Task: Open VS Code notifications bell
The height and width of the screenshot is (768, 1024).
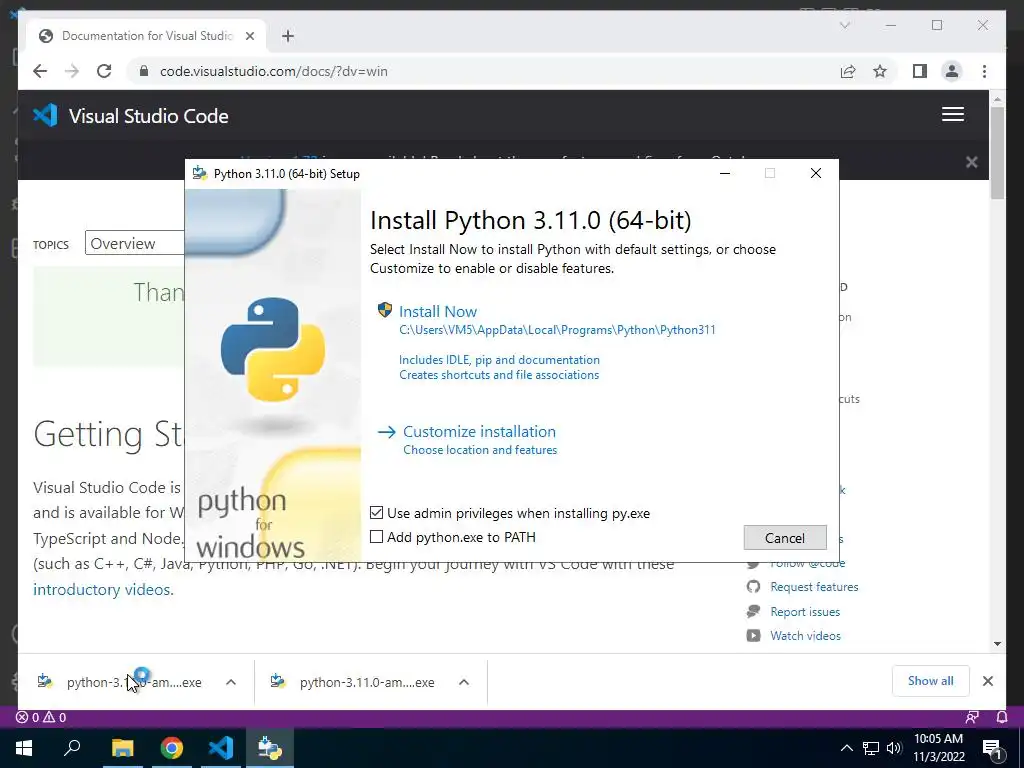Action: tap(1001, 717)
